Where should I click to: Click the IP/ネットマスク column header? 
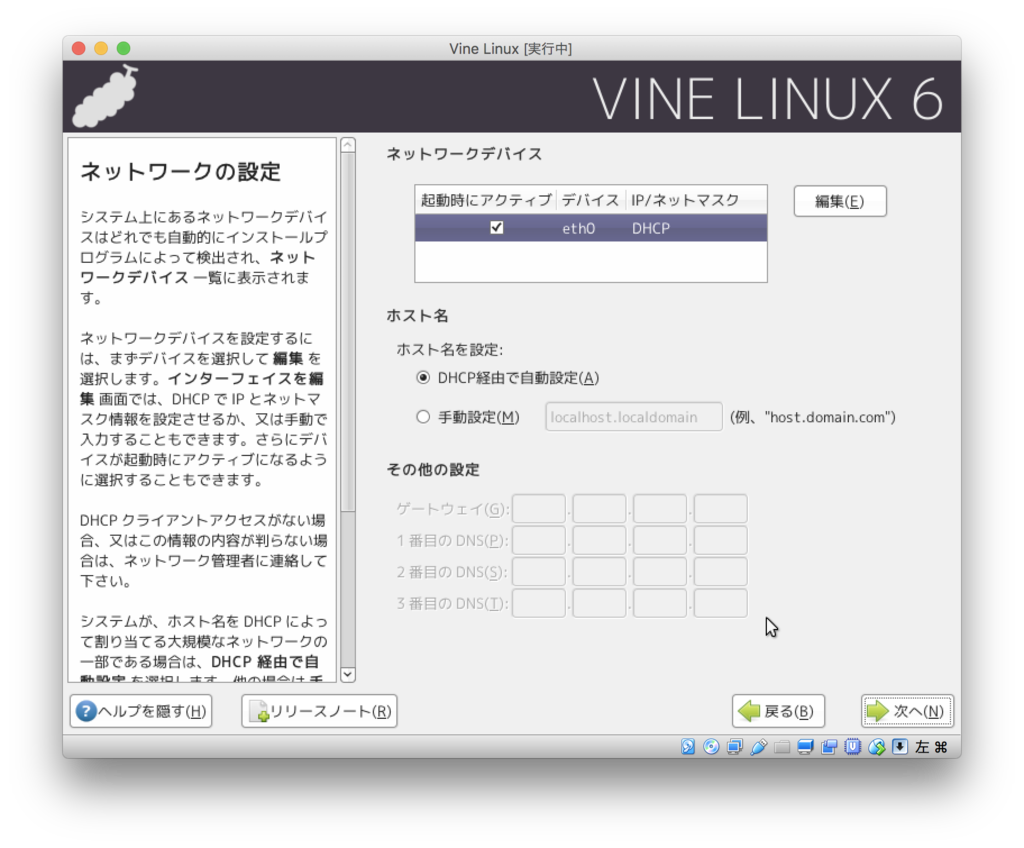(696, 200)
